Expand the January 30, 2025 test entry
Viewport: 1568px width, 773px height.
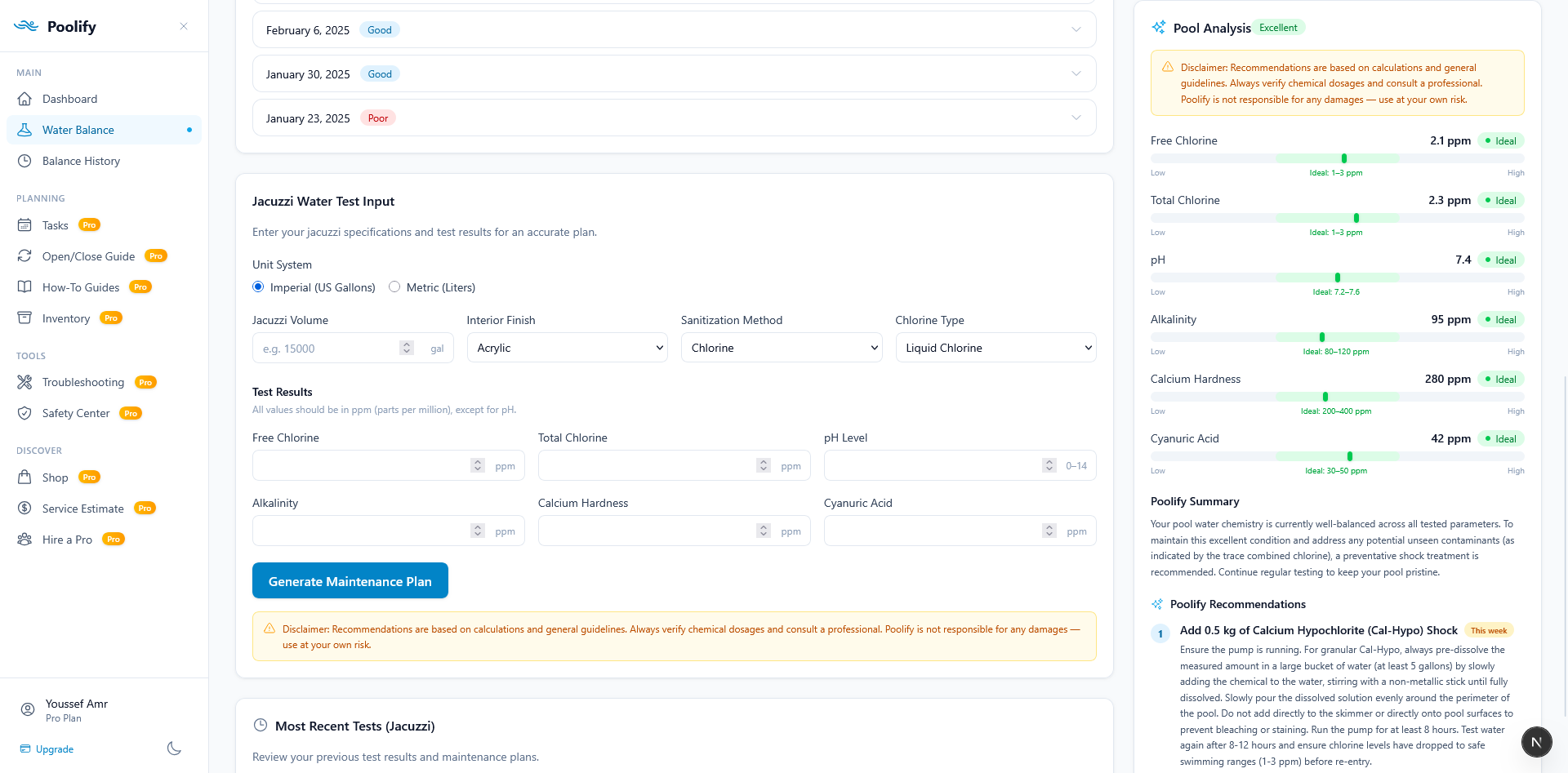[675, 73]
